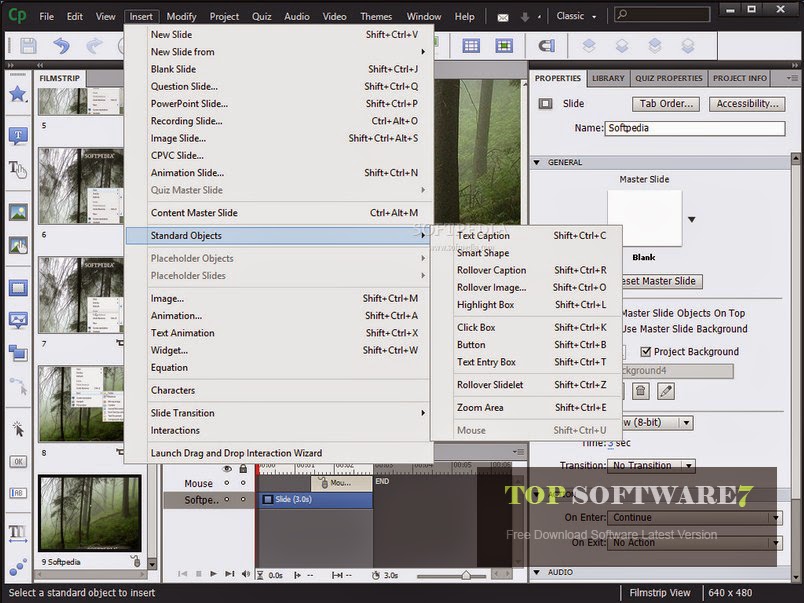This screenshot has height=603, width=804.
Task: Select Text Caption in Standard Objects submenu
Action: (527, 235)
